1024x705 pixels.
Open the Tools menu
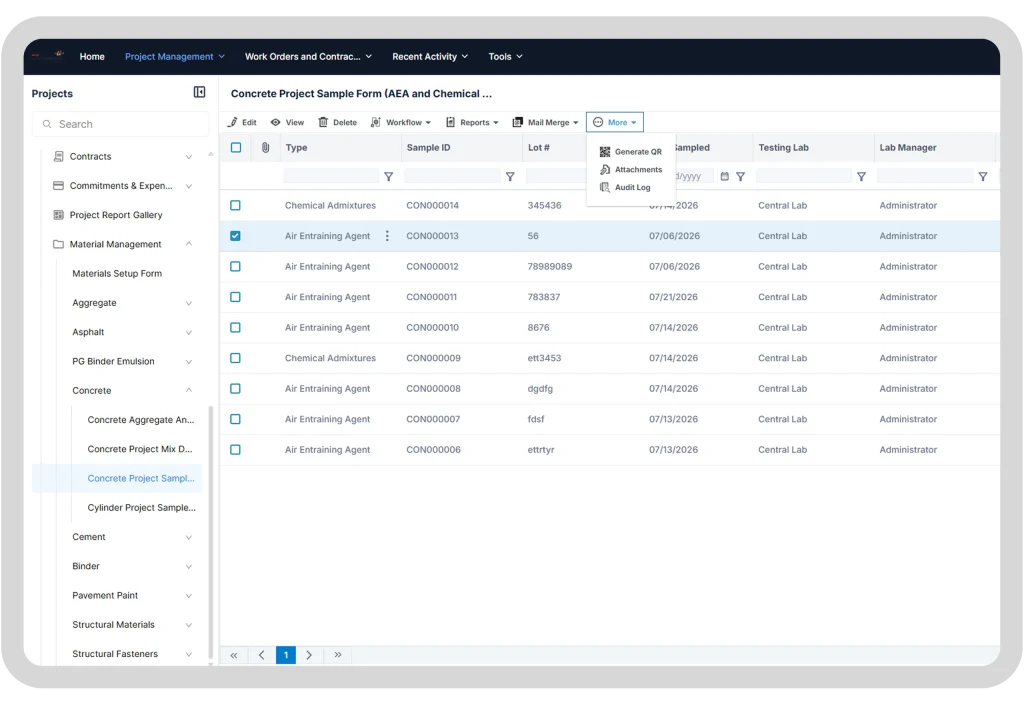point(505,56)
